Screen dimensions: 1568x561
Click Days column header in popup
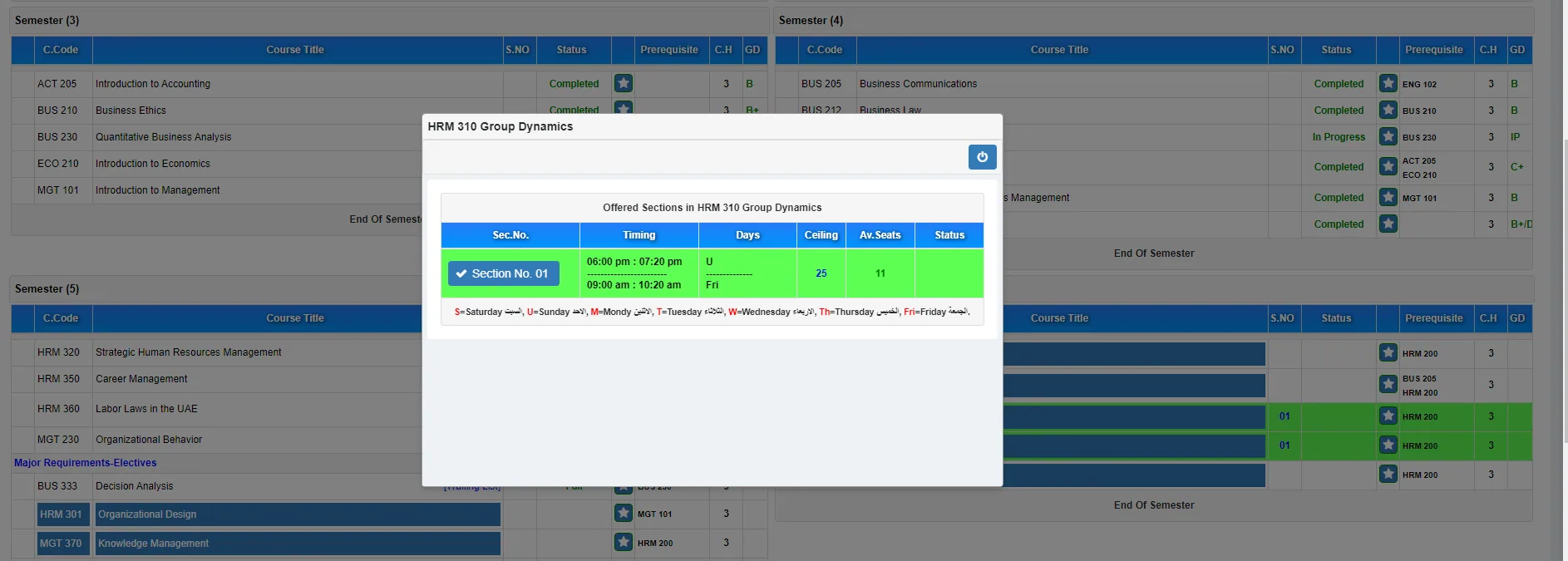tap(747, 235)
